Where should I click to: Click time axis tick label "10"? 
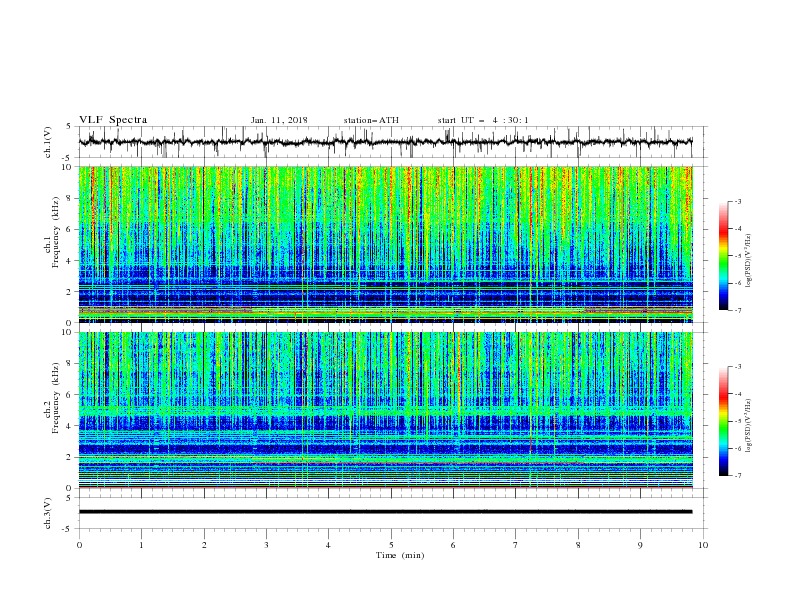coord(703,545)
